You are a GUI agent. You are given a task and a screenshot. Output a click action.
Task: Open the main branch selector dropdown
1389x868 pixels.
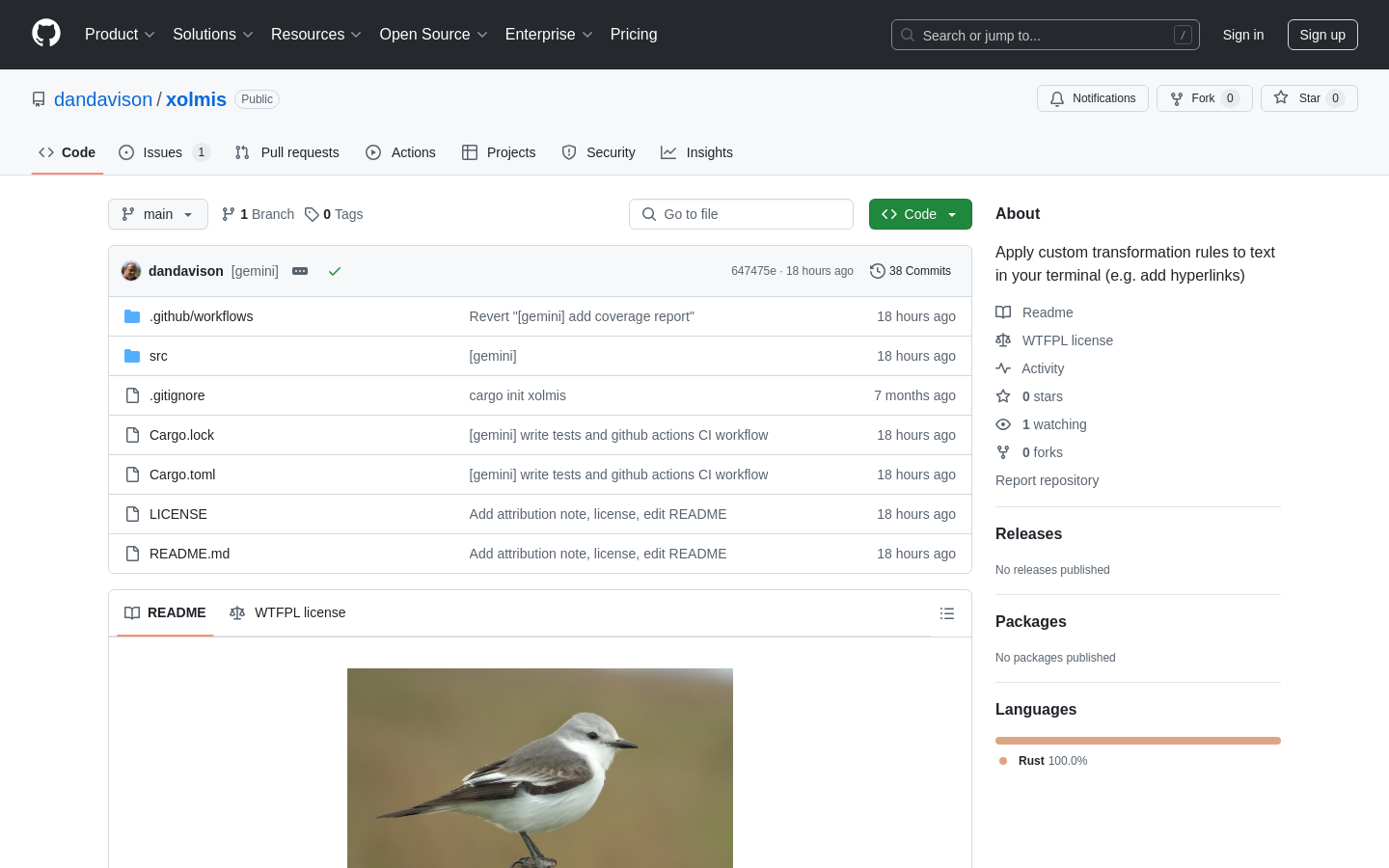158,214
